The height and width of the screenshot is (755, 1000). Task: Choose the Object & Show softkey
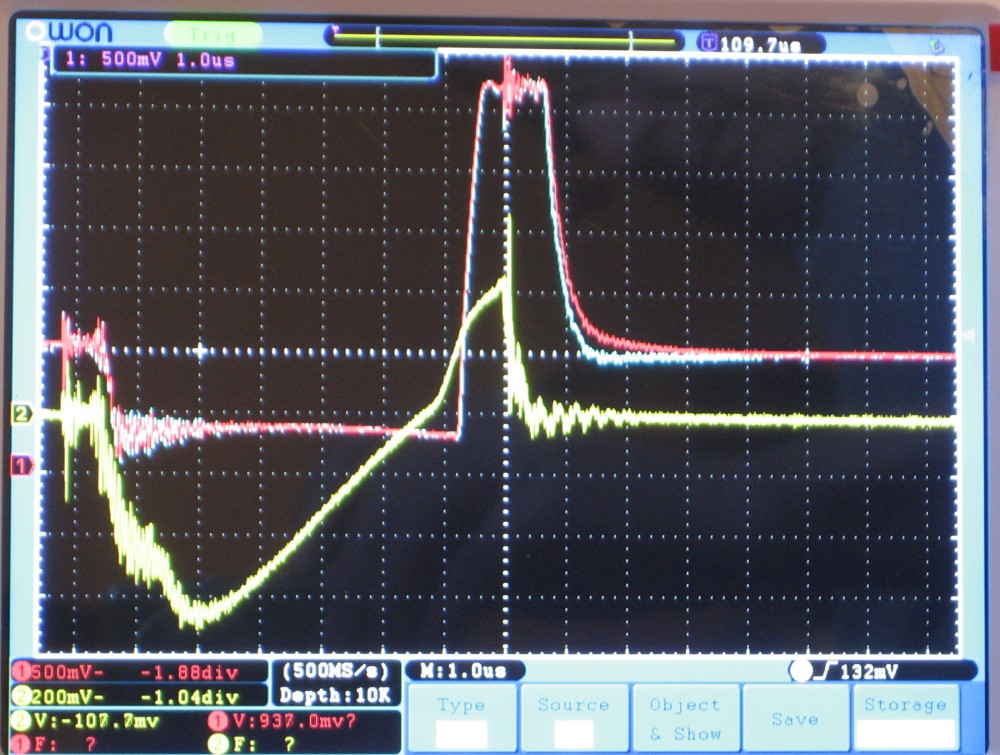click(x=686, y=719)
